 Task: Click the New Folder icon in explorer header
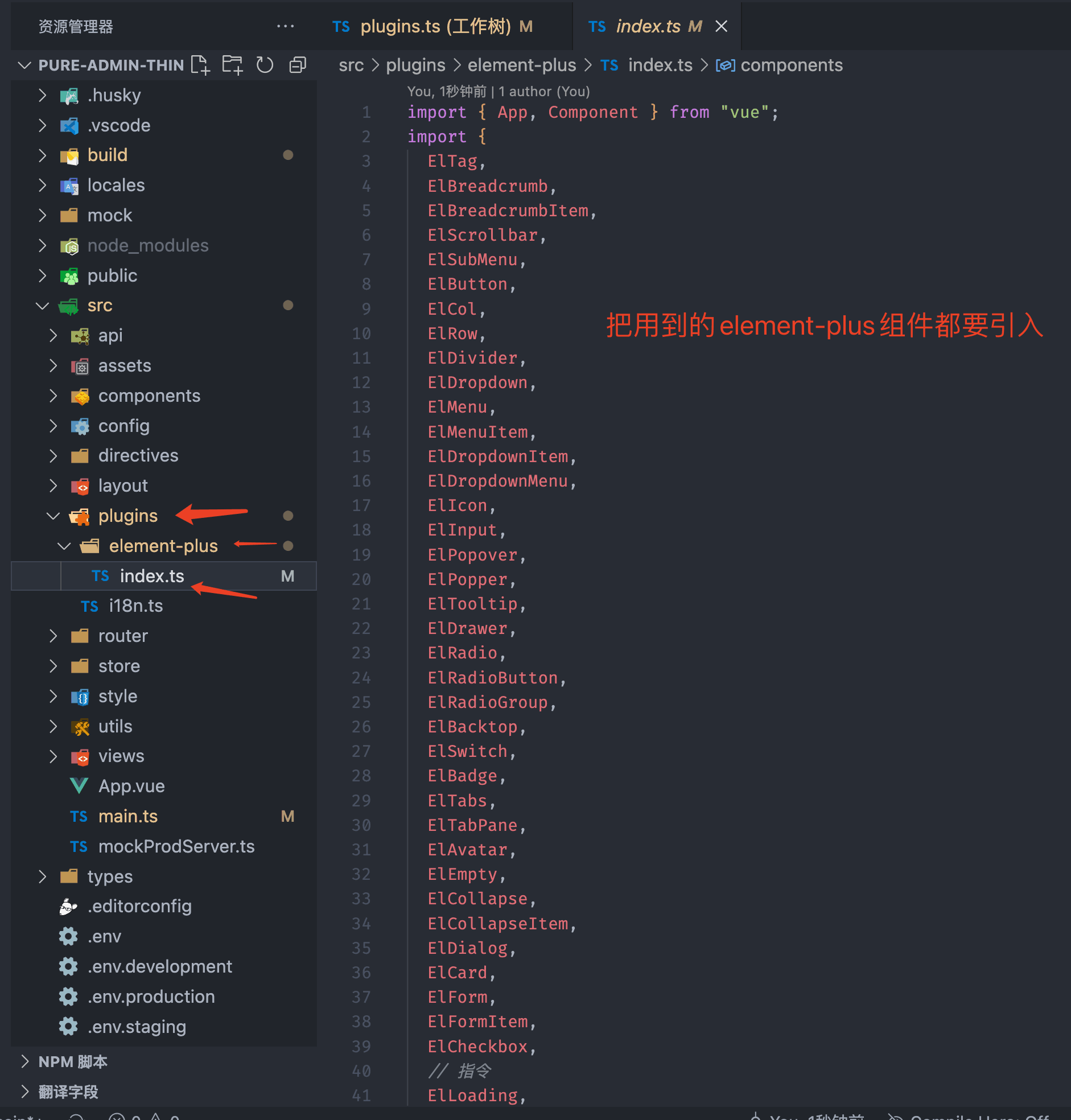(x=232, y=65)
